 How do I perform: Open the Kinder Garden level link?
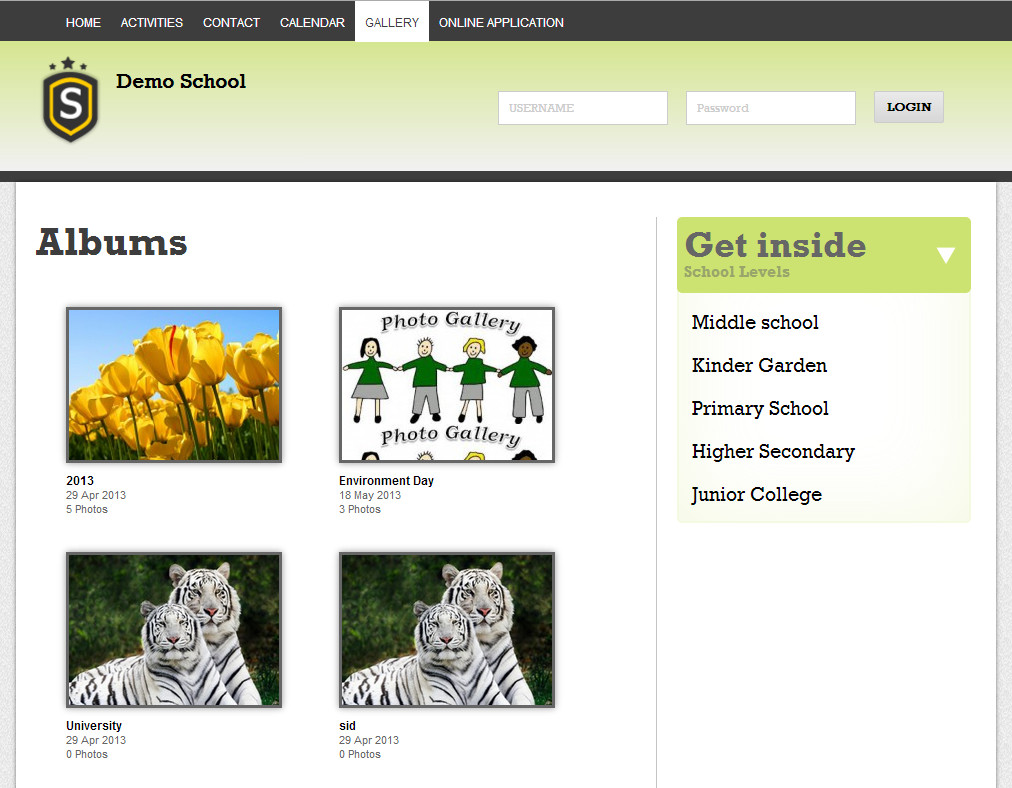[759, 365]
